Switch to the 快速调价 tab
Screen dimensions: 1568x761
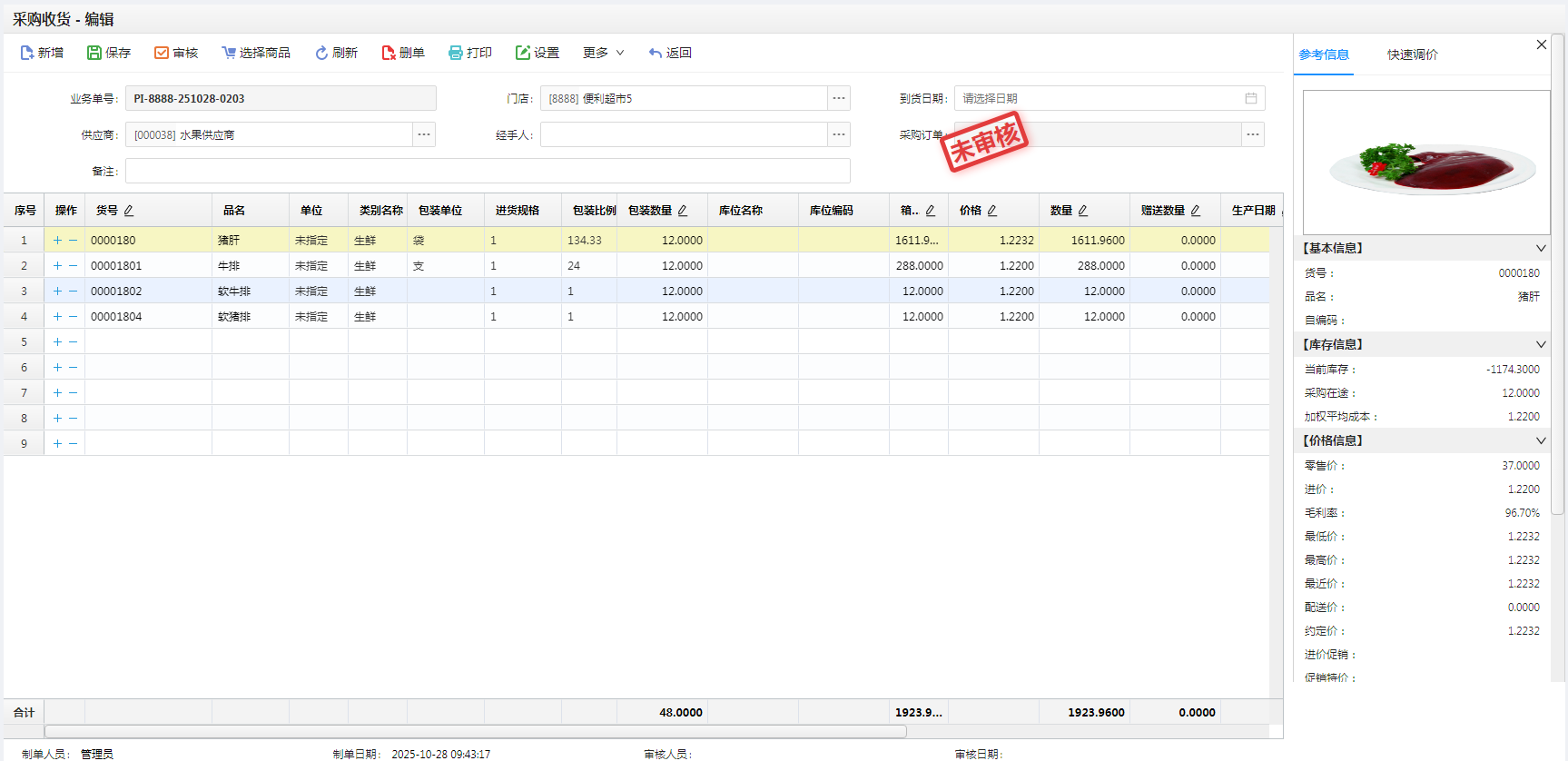(1412, 54)
